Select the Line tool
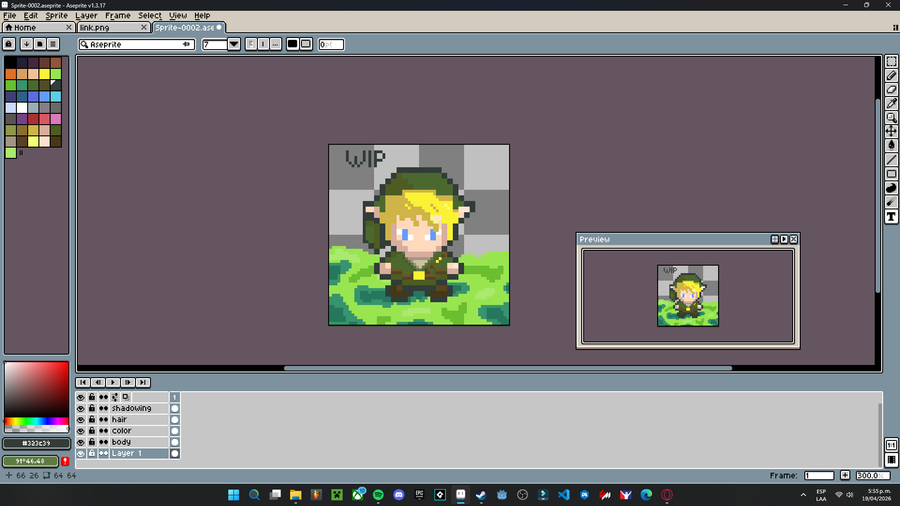This screenshot has width=900, height=506. point(891,159)
